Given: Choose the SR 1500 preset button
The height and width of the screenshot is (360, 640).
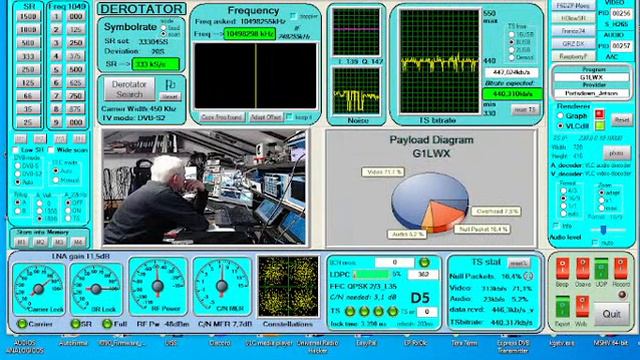Looking at the screenshot, I should pyautogui.click(x=28, y=16).
